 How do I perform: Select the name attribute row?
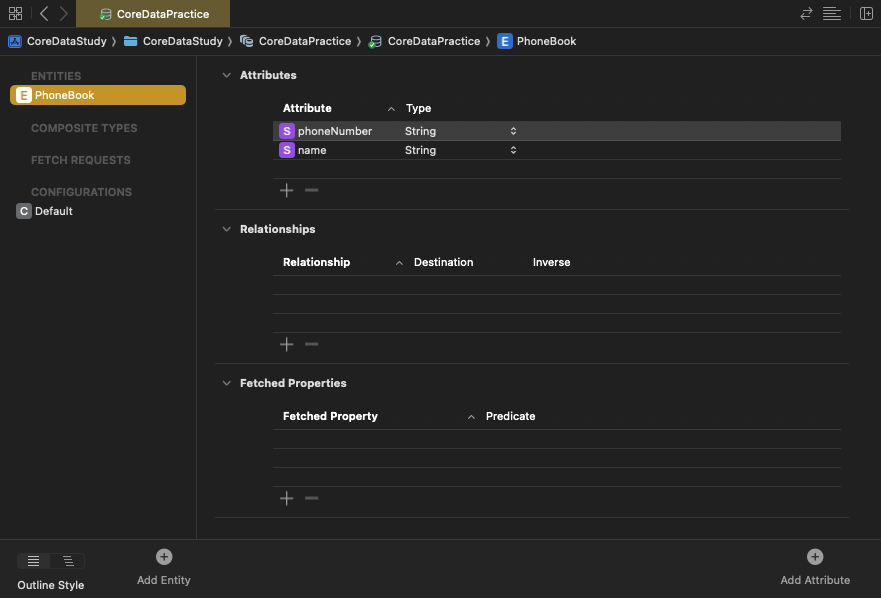tap(557, 150)
